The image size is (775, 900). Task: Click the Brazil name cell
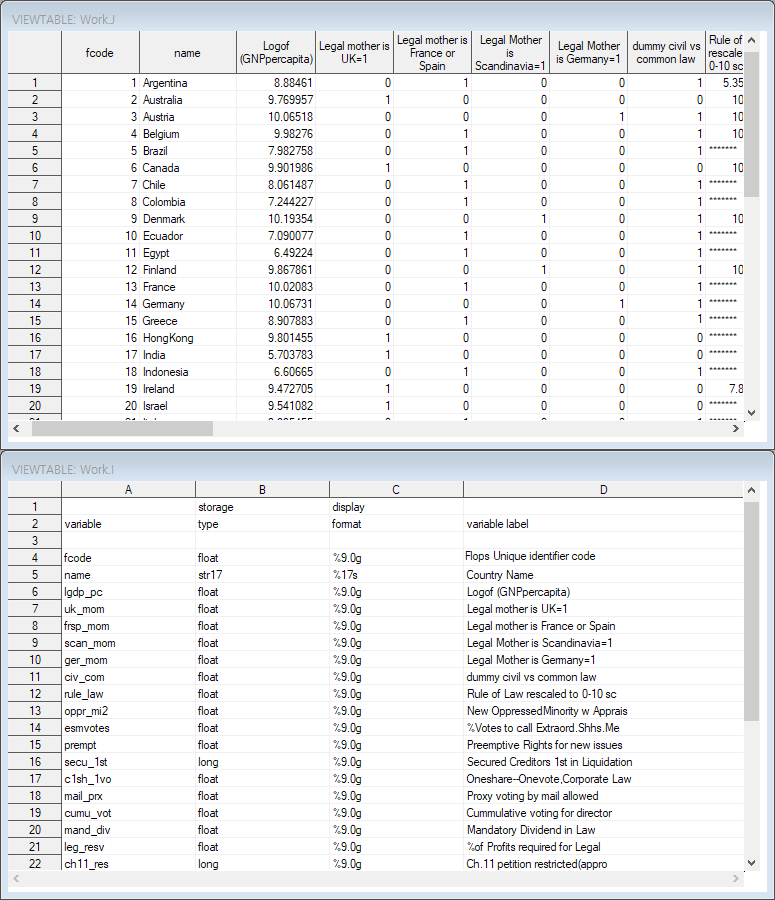pyautogui.click(x=188, y=151)
